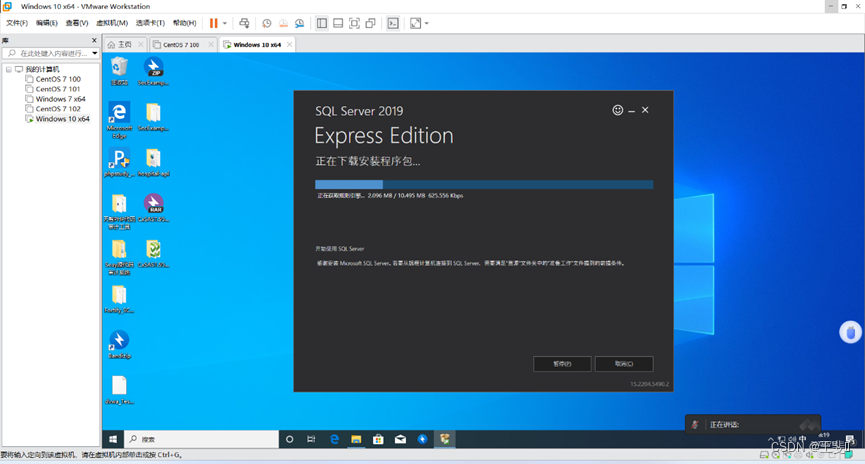This screenshot has width=865, height=464.
Task: Open Edge from the taskbar
Action: 334,439
